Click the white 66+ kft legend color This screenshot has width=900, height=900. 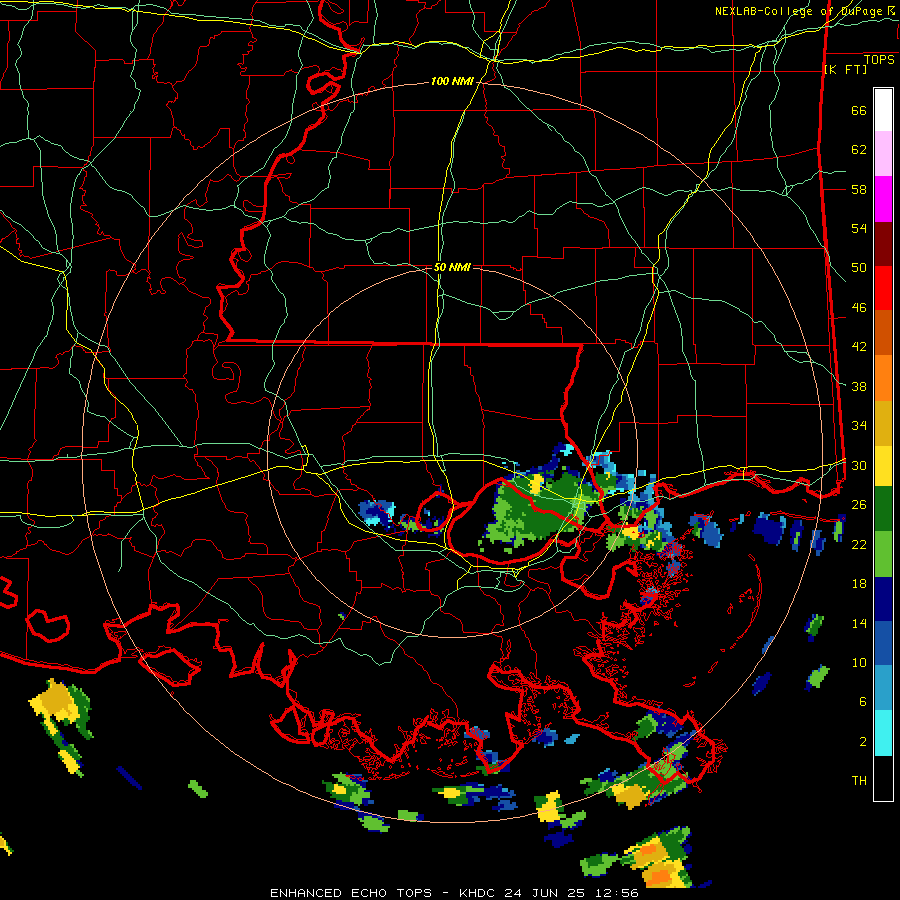coord(883,110)
